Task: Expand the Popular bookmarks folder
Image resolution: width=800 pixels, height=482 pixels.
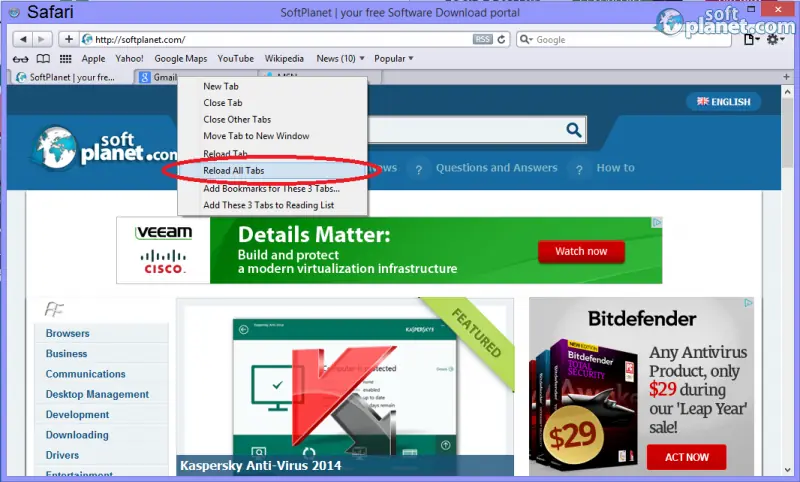Action: (x=393, y=59)
